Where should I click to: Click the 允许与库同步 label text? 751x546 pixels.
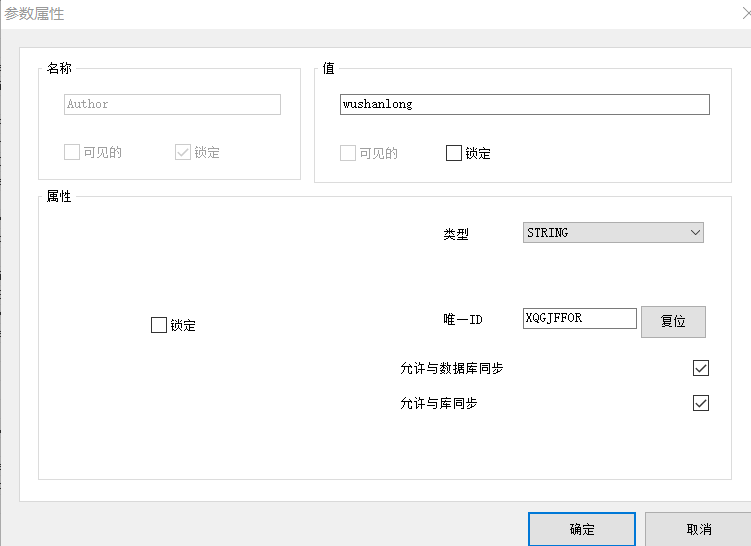[439, 403]
